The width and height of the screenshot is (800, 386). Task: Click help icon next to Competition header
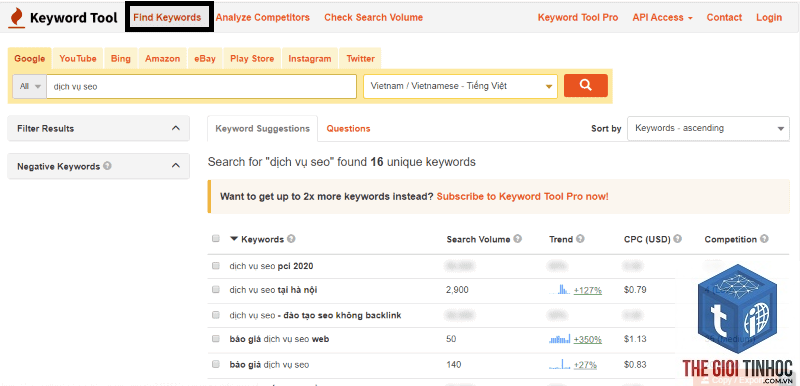(x=764, y=239)
